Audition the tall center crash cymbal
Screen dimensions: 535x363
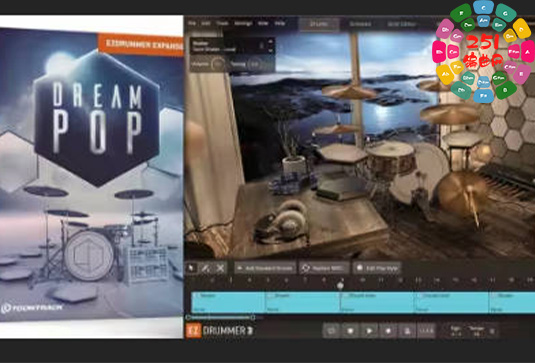point(349,91)
